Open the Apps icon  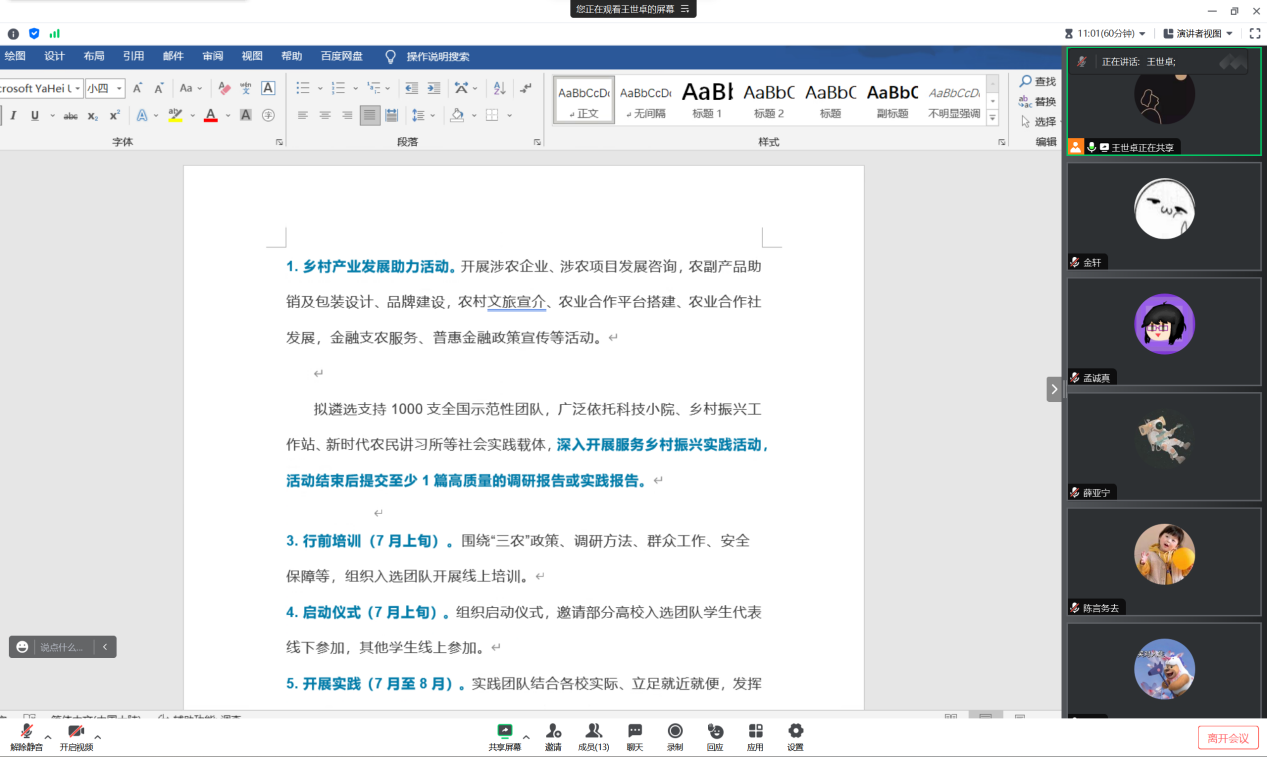tap(755, 732)
